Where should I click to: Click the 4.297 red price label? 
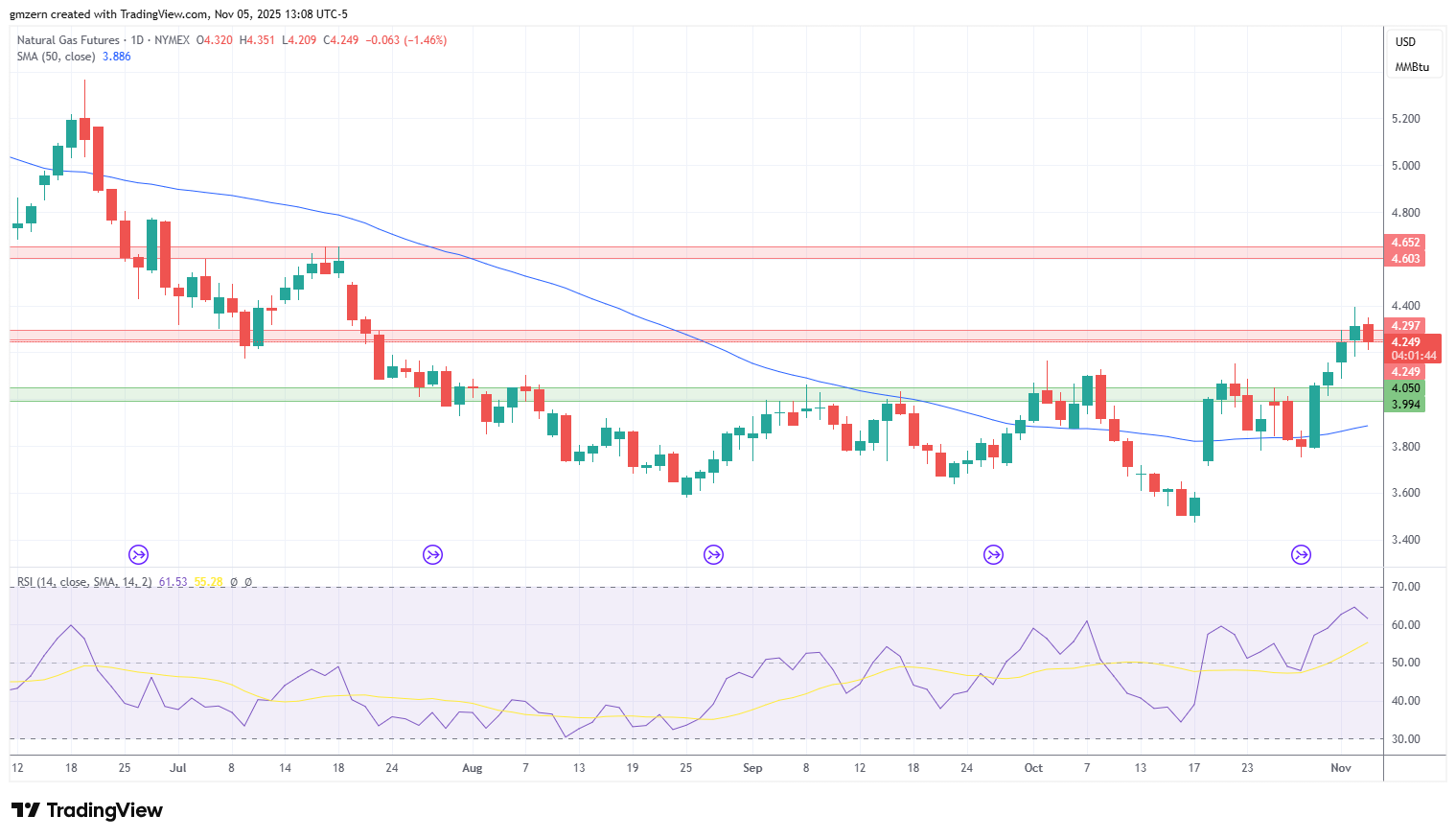pos(1405,326)
